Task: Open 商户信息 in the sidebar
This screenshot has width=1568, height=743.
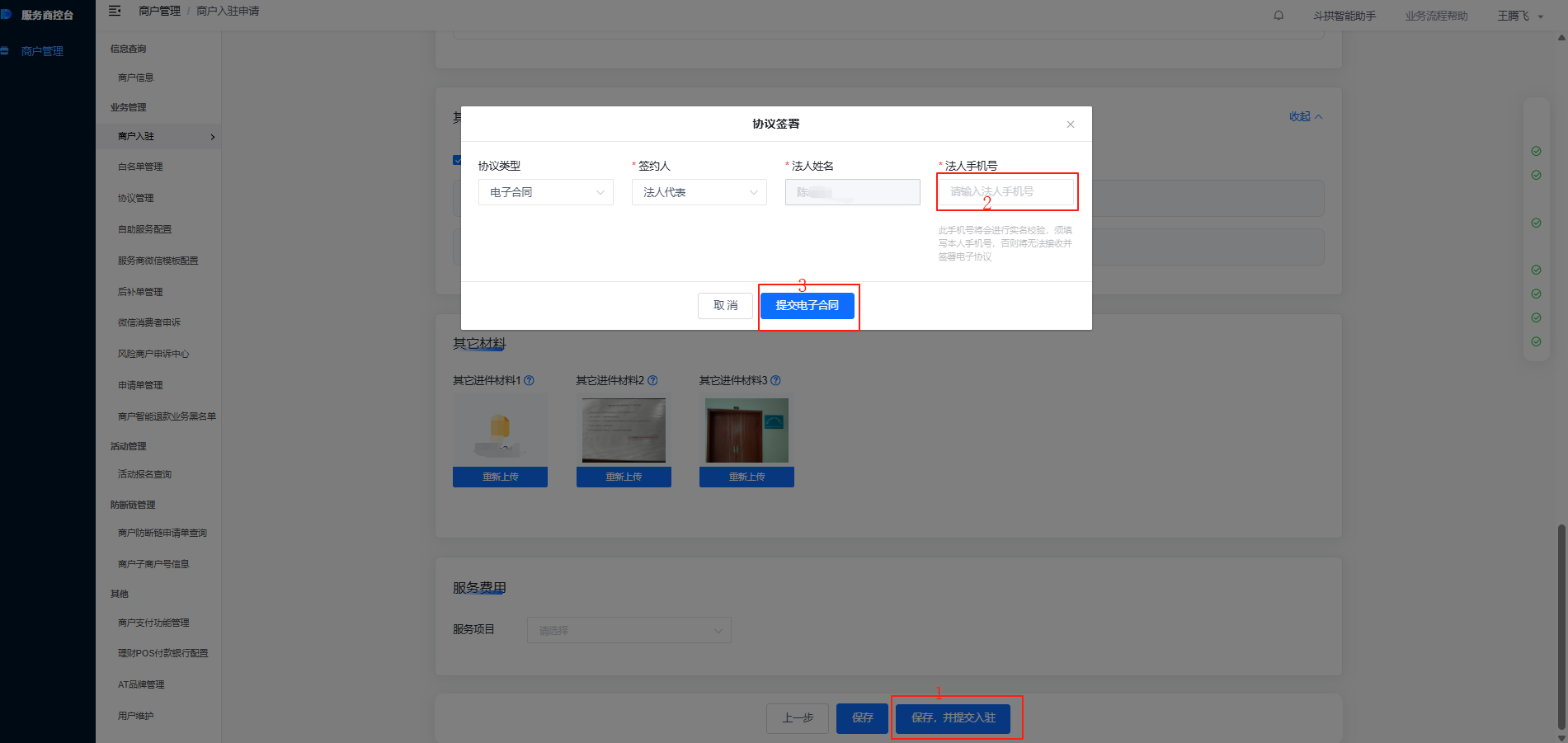Action: point(135,78)
